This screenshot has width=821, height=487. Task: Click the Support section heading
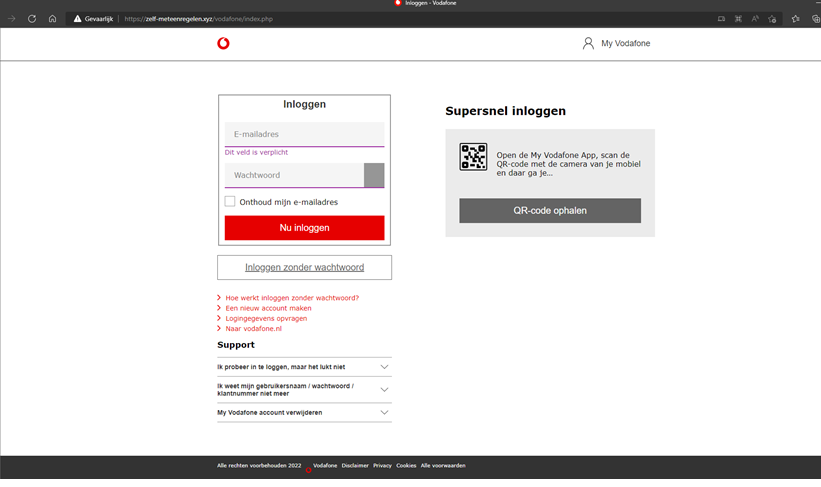tap(236, 345)
